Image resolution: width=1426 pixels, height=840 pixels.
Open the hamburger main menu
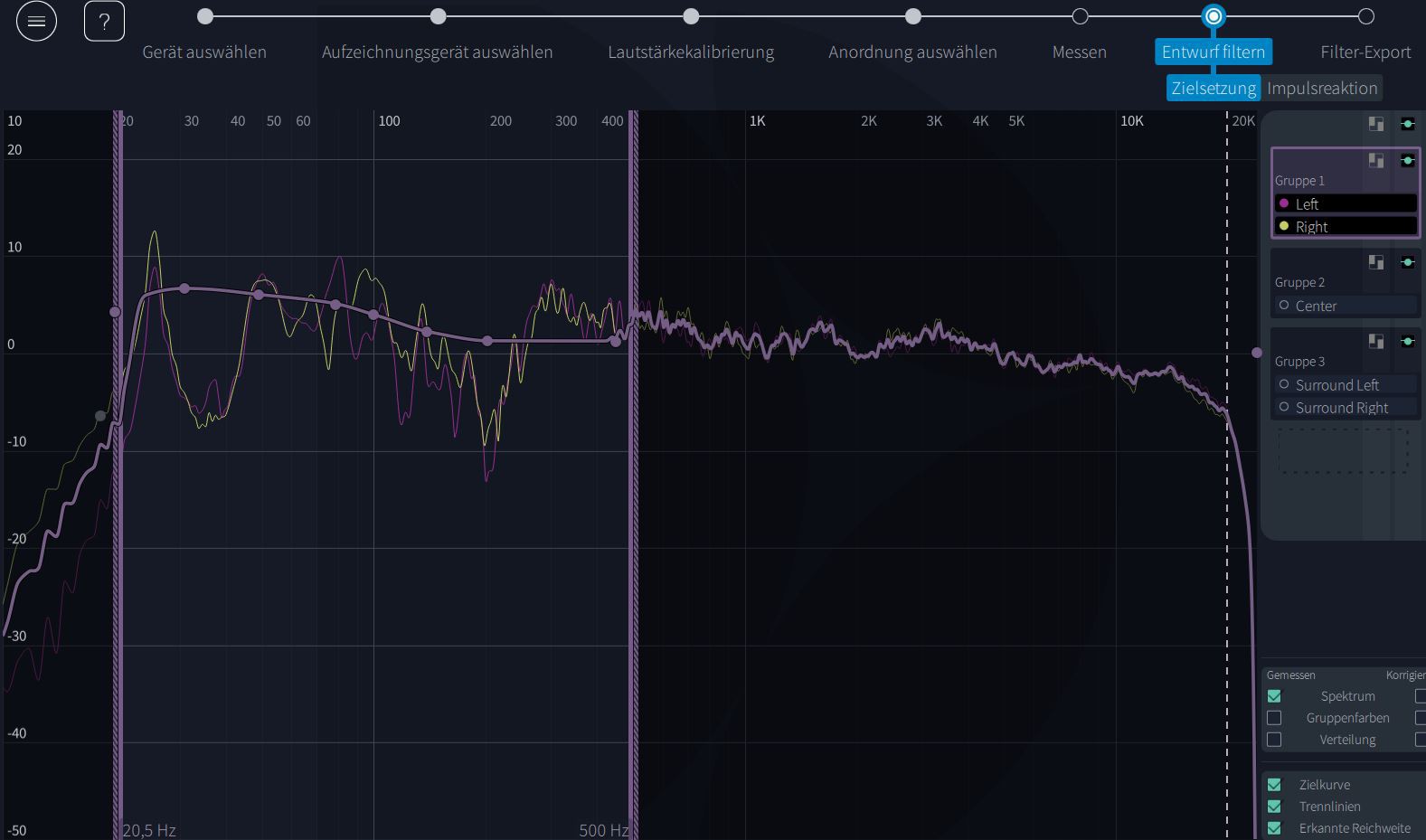36,21
